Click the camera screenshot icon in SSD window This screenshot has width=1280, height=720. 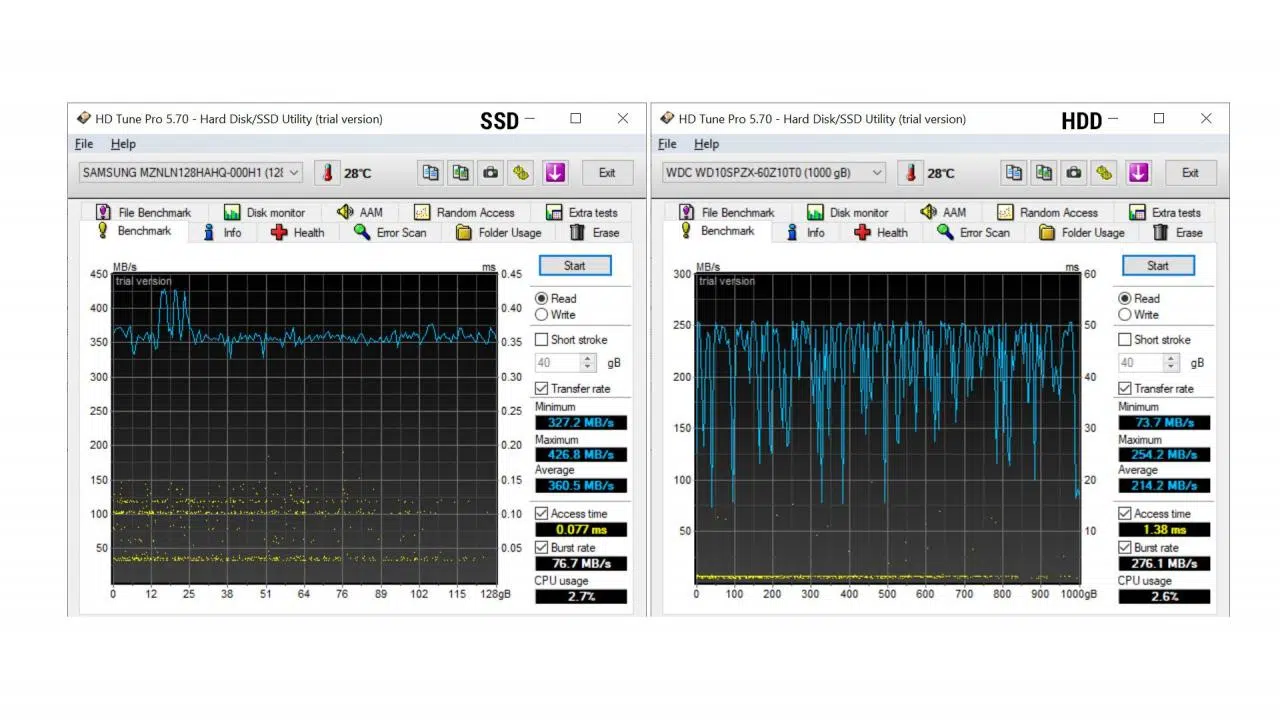click(x=490, y=173)
